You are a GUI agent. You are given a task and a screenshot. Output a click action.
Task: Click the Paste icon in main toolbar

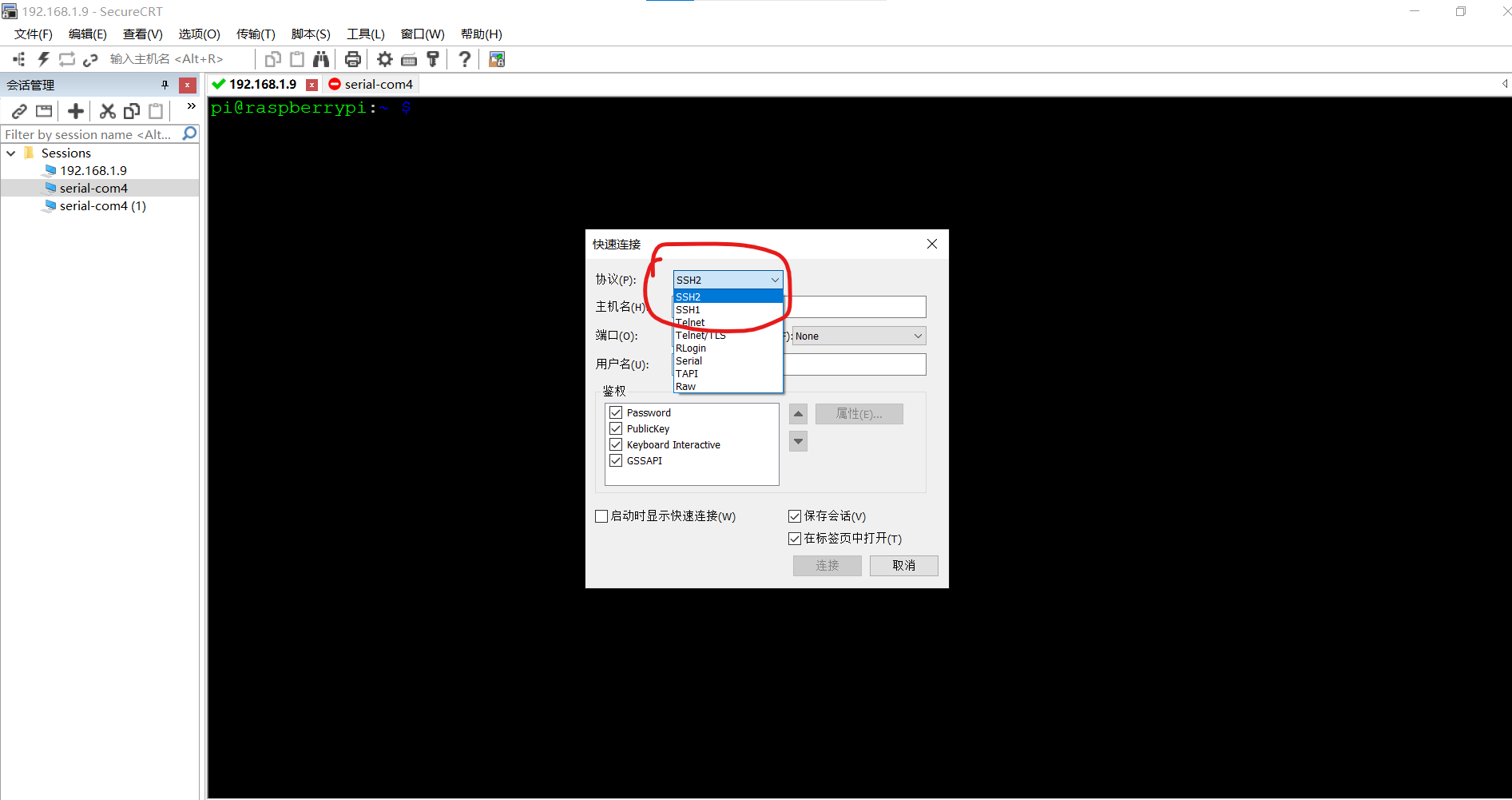[297, 59]
